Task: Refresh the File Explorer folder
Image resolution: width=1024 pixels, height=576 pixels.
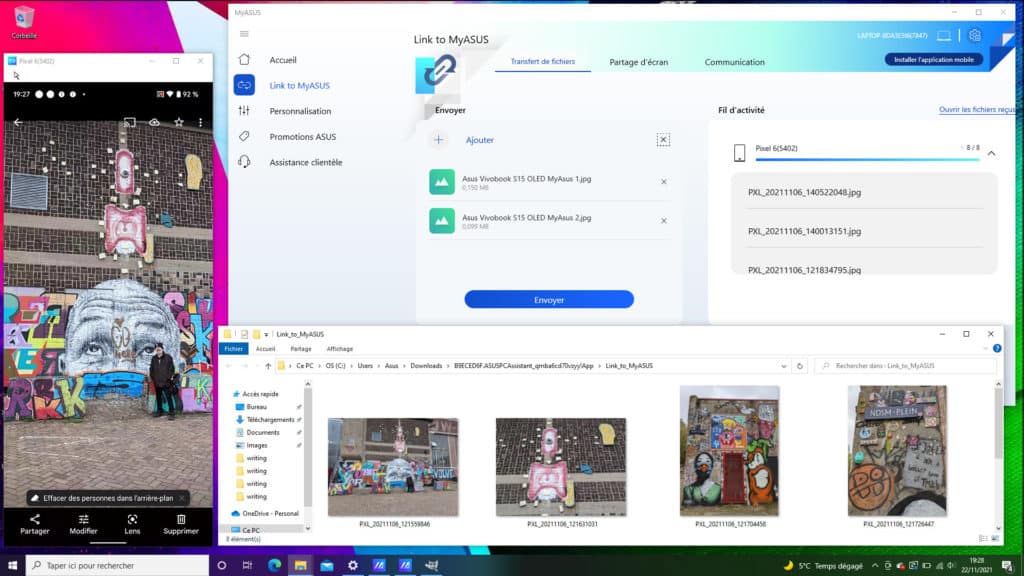Action: 799,366
